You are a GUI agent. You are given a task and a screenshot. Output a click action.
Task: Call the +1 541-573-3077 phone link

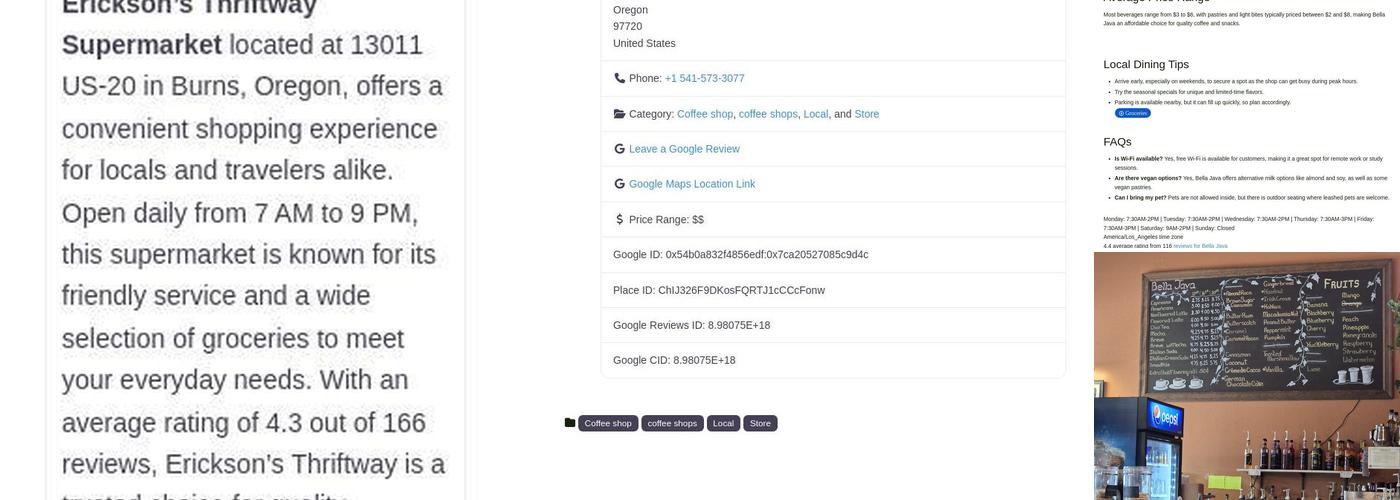point(704,78)
